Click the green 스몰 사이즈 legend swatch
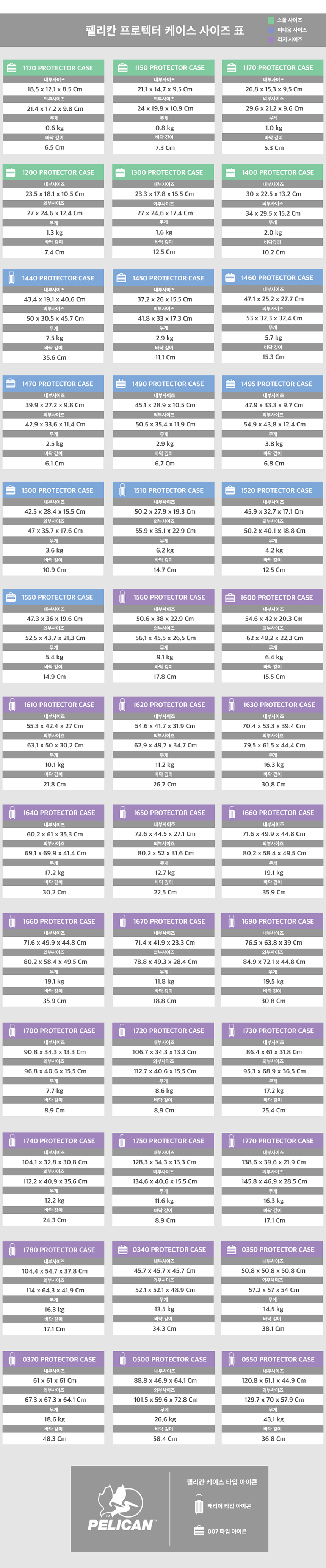Viewport: 326px width, 1568px height. coord(271,21)
